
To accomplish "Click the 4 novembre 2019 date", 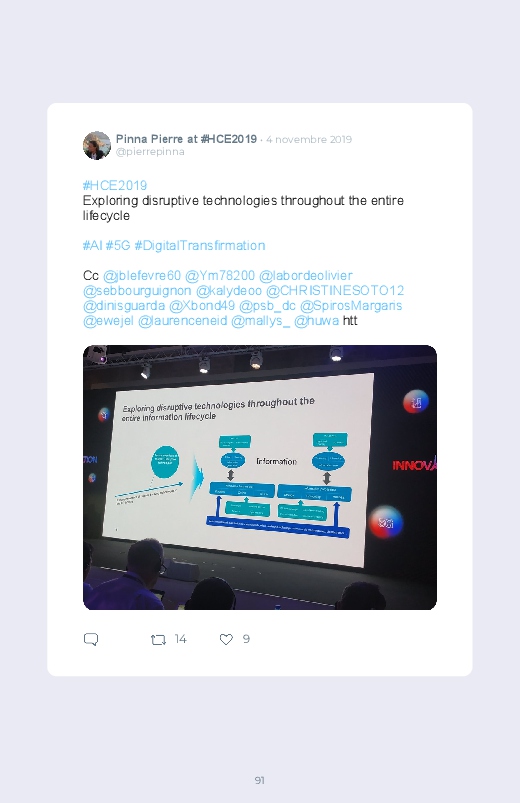I will coord(309,139).
